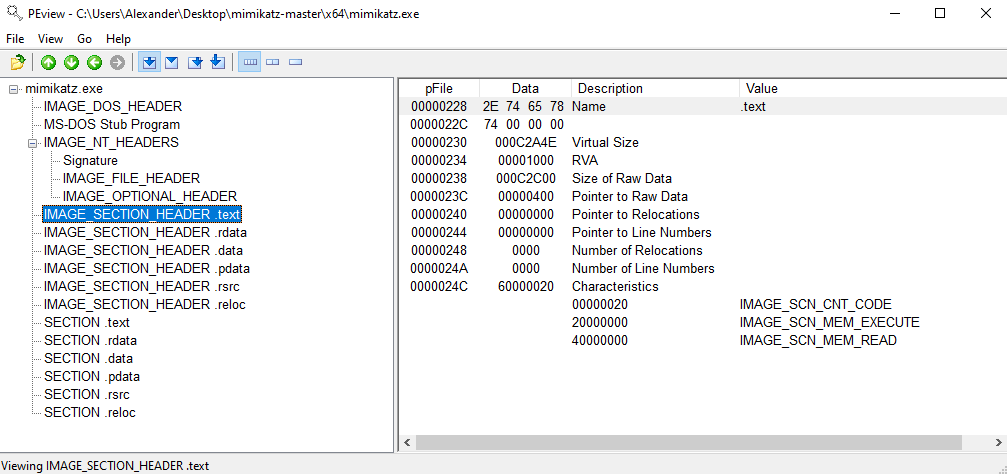Select the third envelope icon with side arrow
The width and height of the screenshot is (1007, 474).
pos(195,62)
